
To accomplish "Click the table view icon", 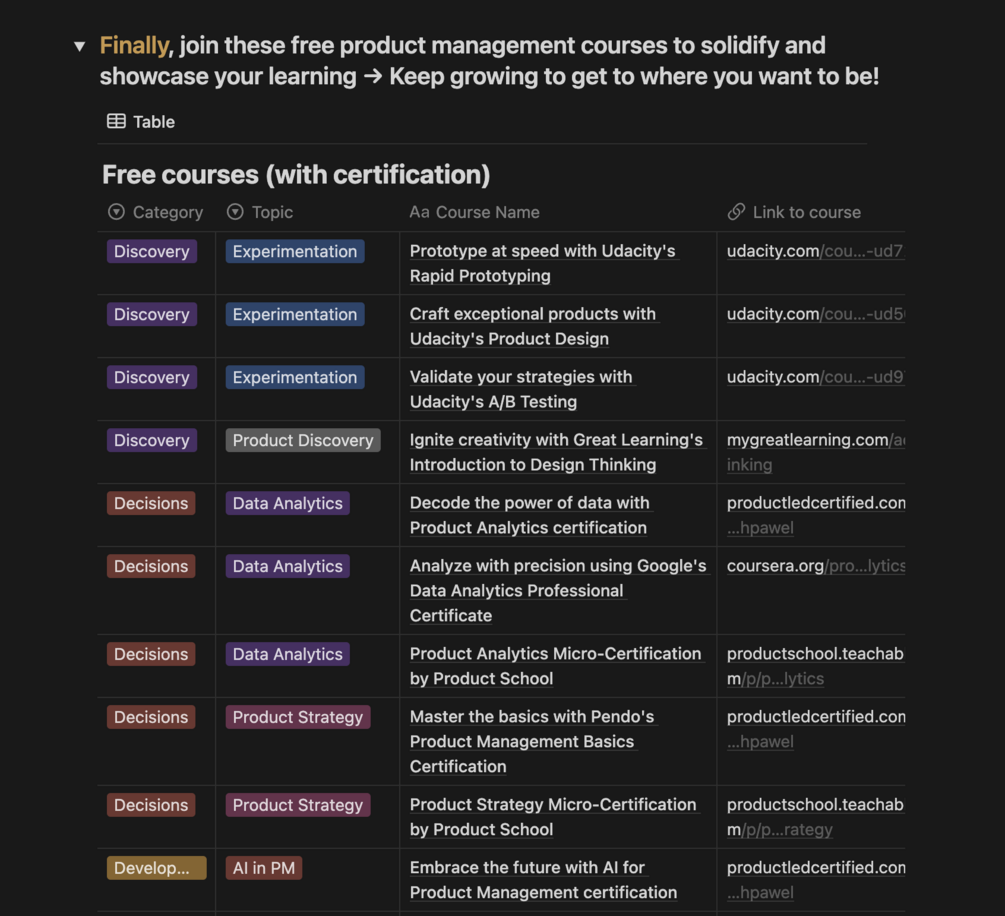I will coord(116,121).
